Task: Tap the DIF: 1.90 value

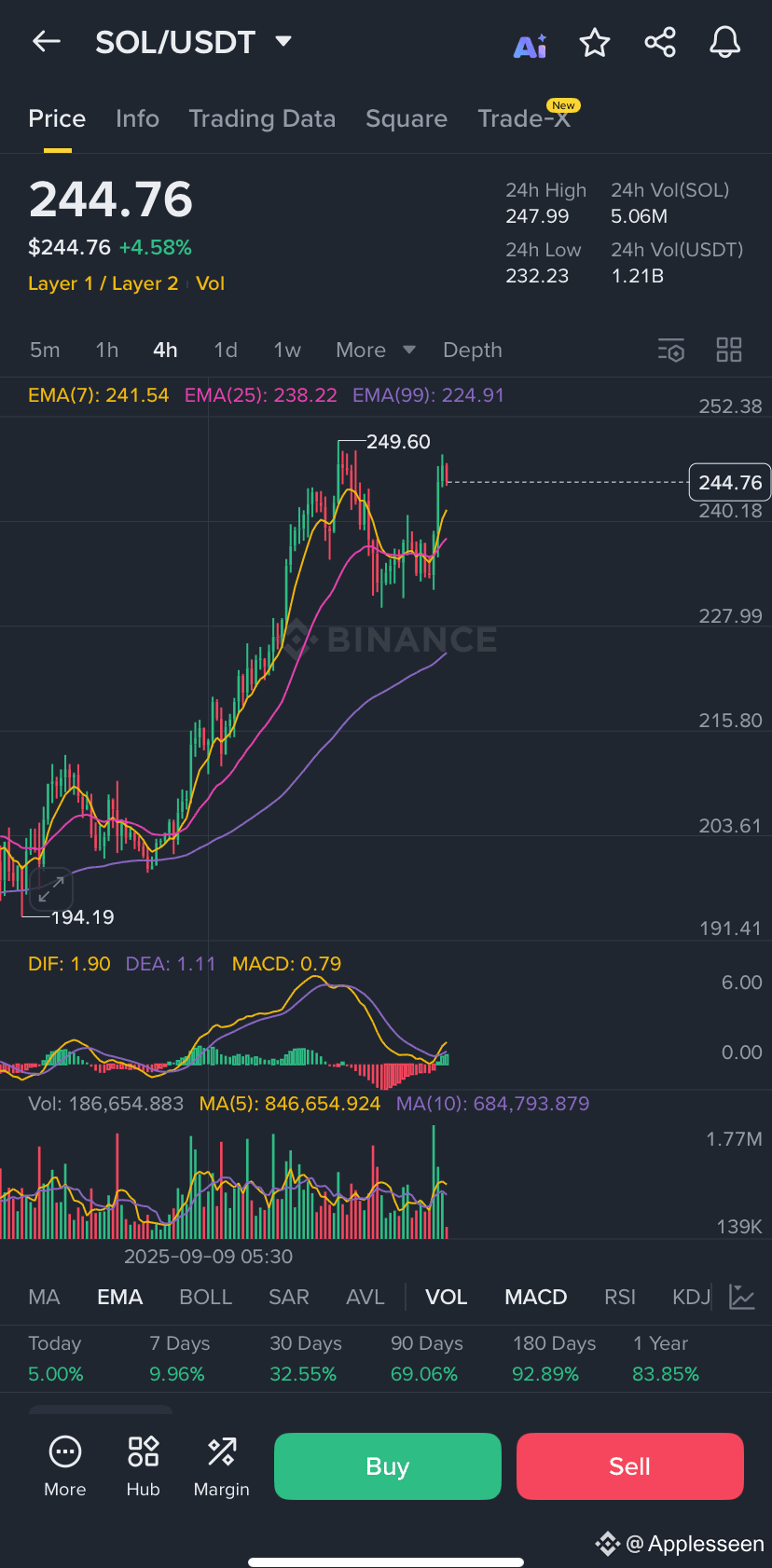Action: (x=70, y=964)
